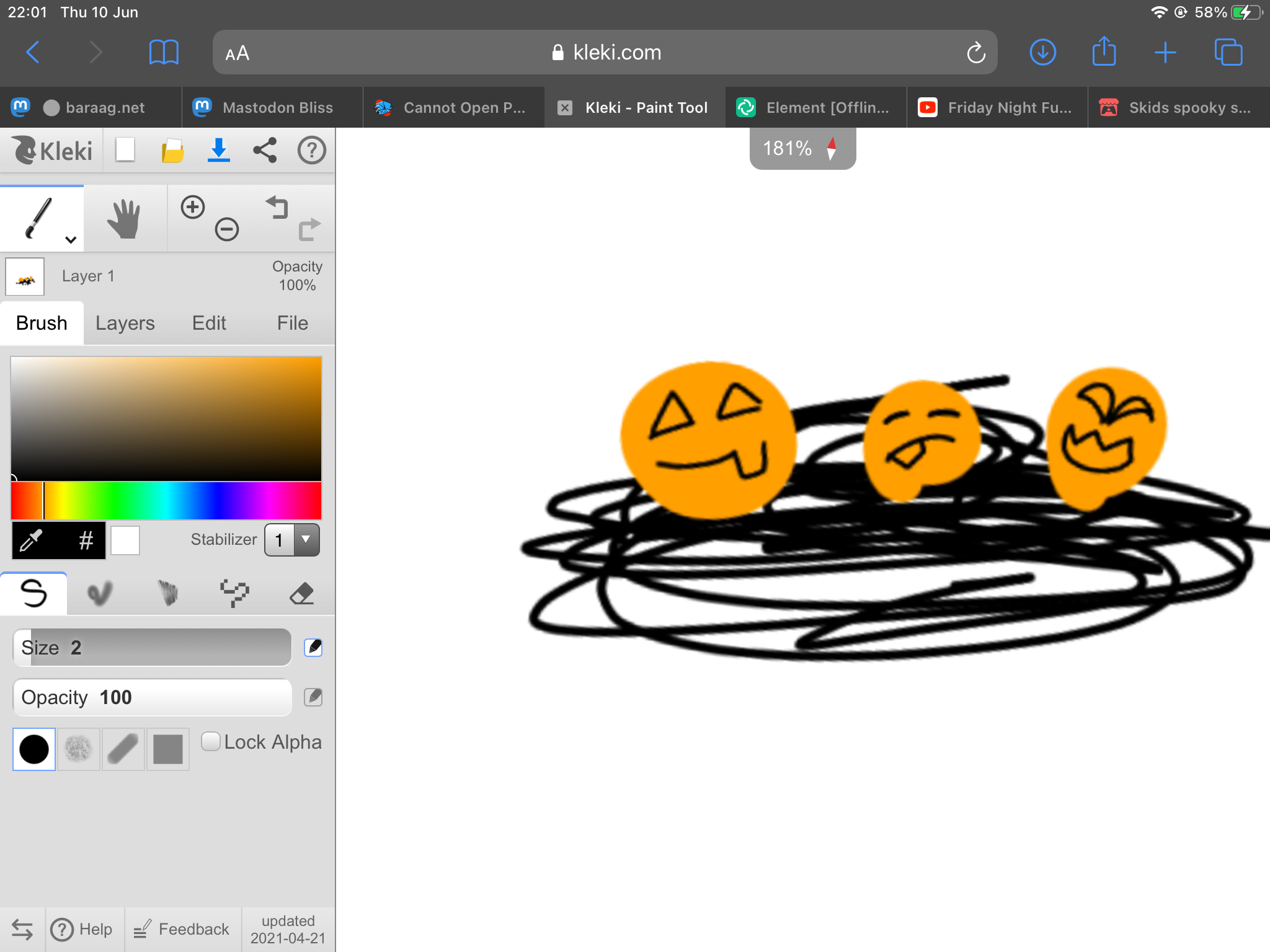The image size is (1270, 952).
Task: Click the rainbow hue slider bar
Action: click(x=166, y=501)
